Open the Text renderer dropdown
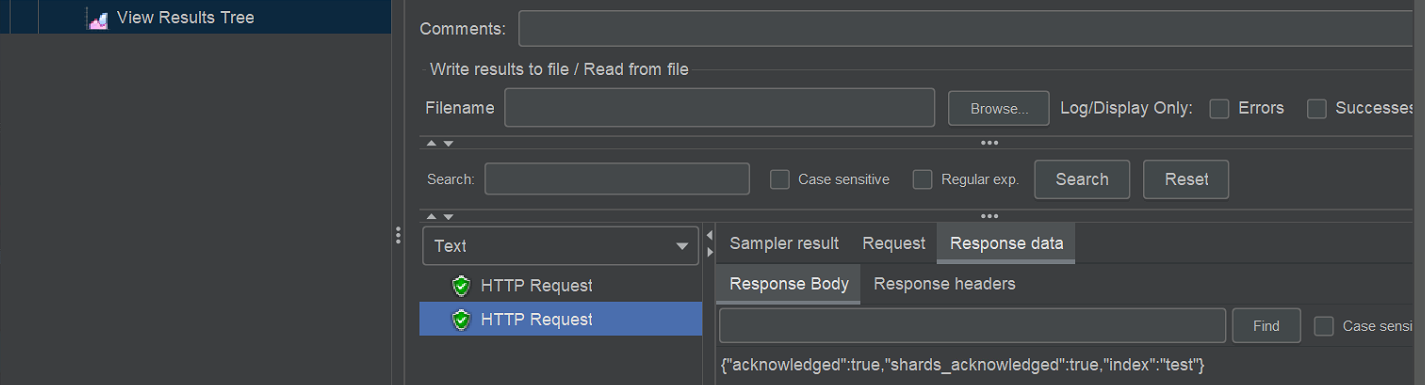Image resolution: width=1425 pixels, height=385 pixels. point(562,246)
